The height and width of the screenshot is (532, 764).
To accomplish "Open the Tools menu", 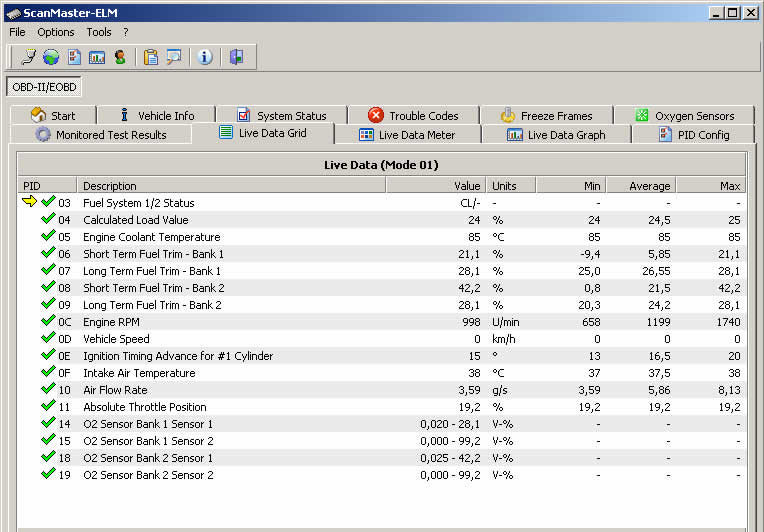I will coord(98,32).
